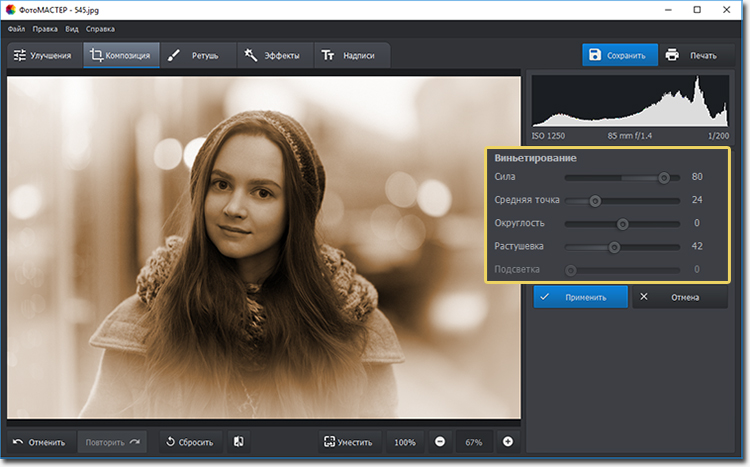Apply vignette with the Применить button

580,297
